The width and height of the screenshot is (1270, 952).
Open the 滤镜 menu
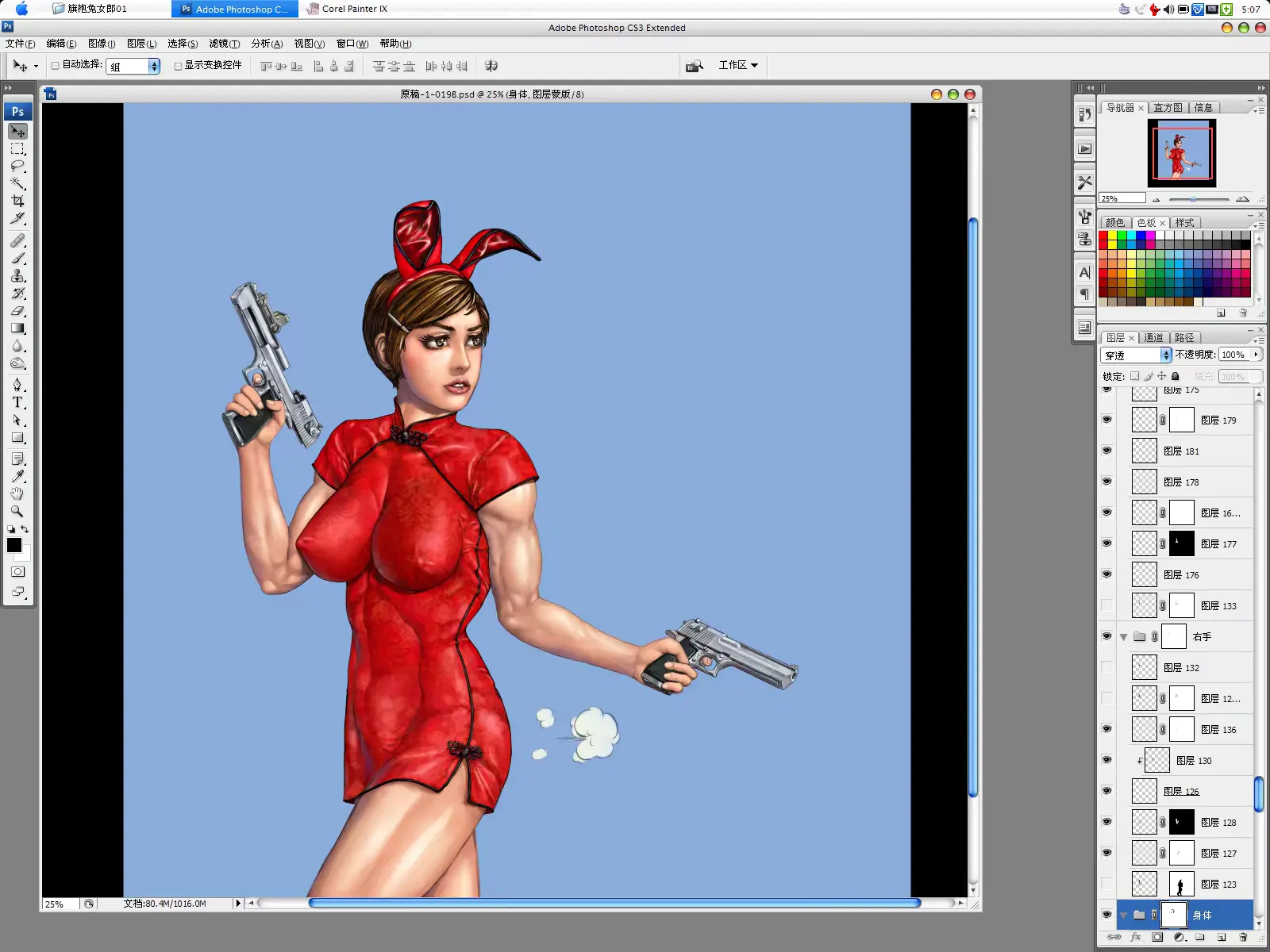(x=224, y=44)
